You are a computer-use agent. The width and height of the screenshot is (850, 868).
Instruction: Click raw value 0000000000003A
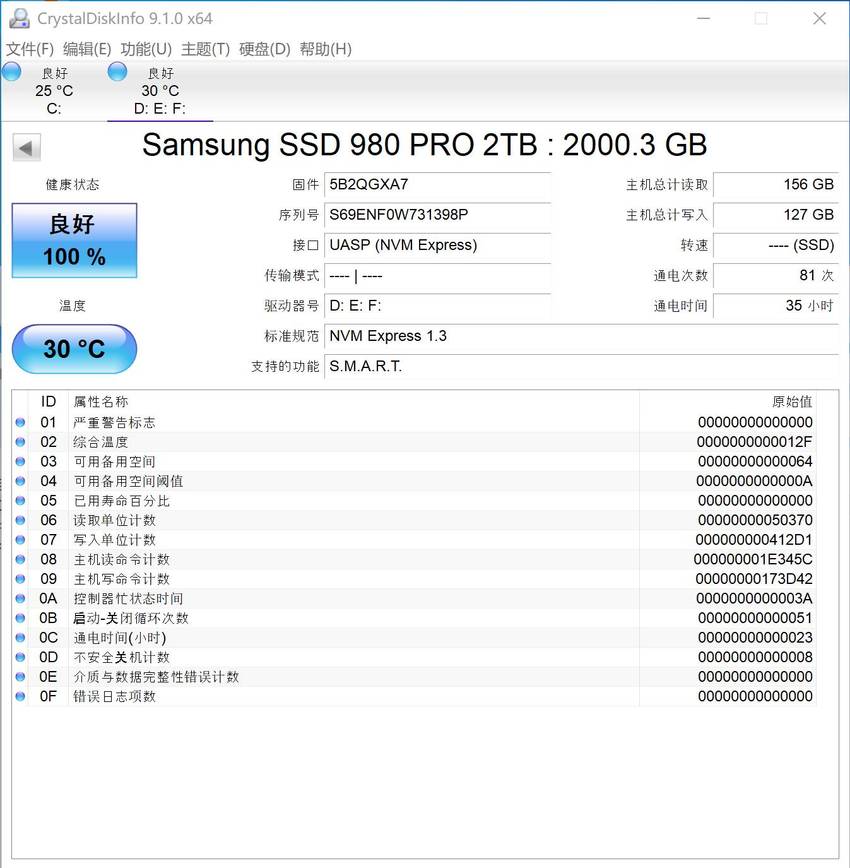(x=754, y=598)
